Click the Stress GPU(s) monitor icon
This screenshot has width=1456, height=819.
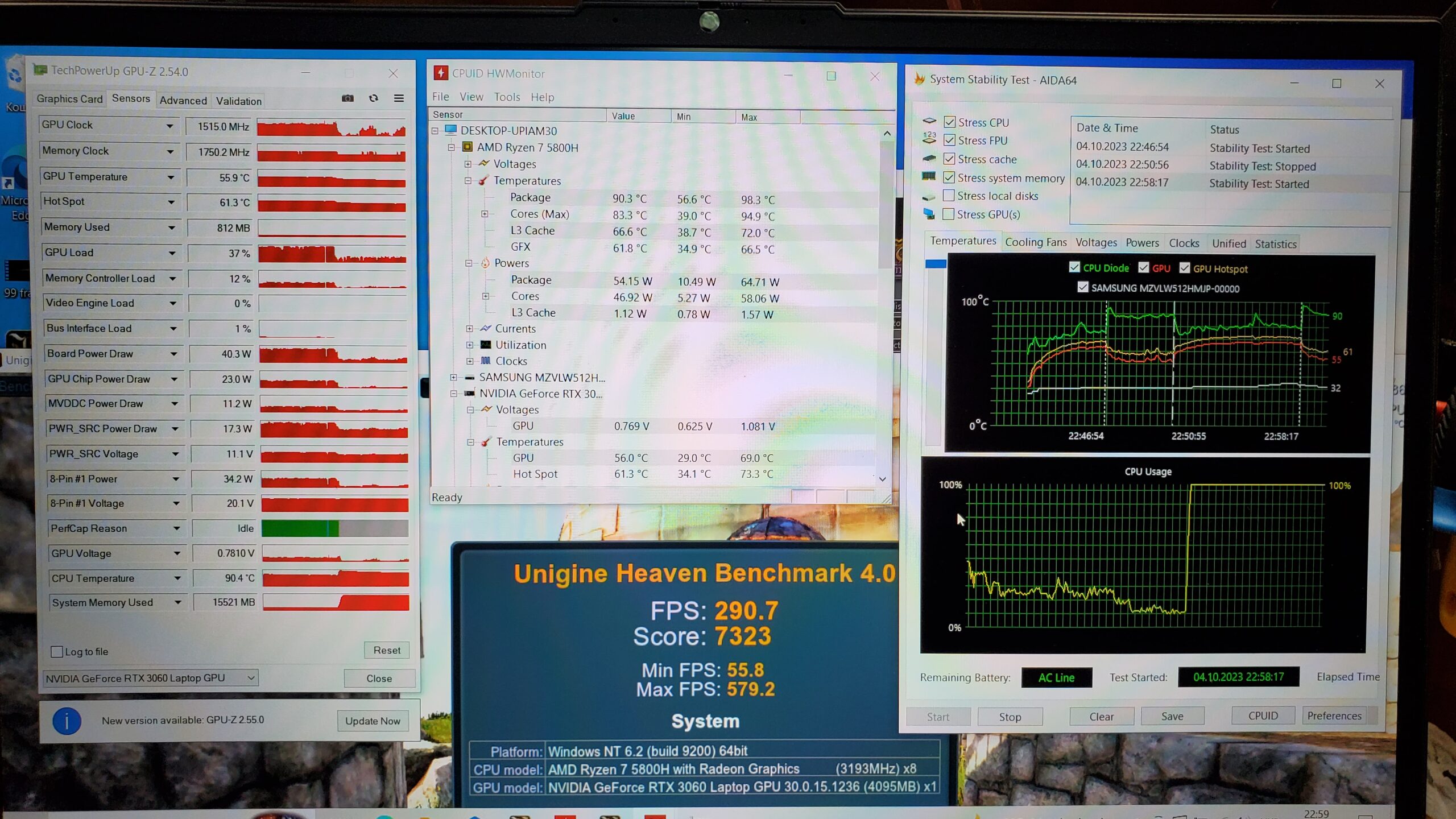(x=928, y=214)
